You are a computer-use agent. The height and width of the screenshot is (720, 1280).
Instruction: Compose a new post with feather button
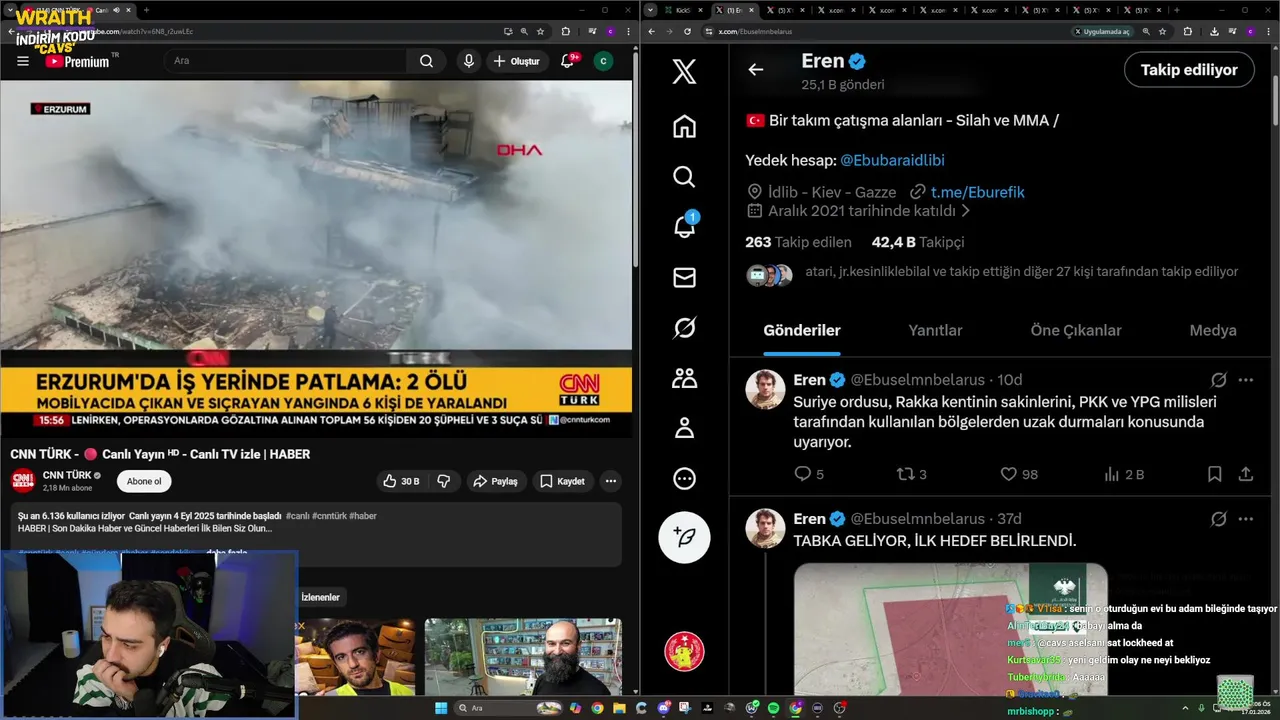[684, 537]
